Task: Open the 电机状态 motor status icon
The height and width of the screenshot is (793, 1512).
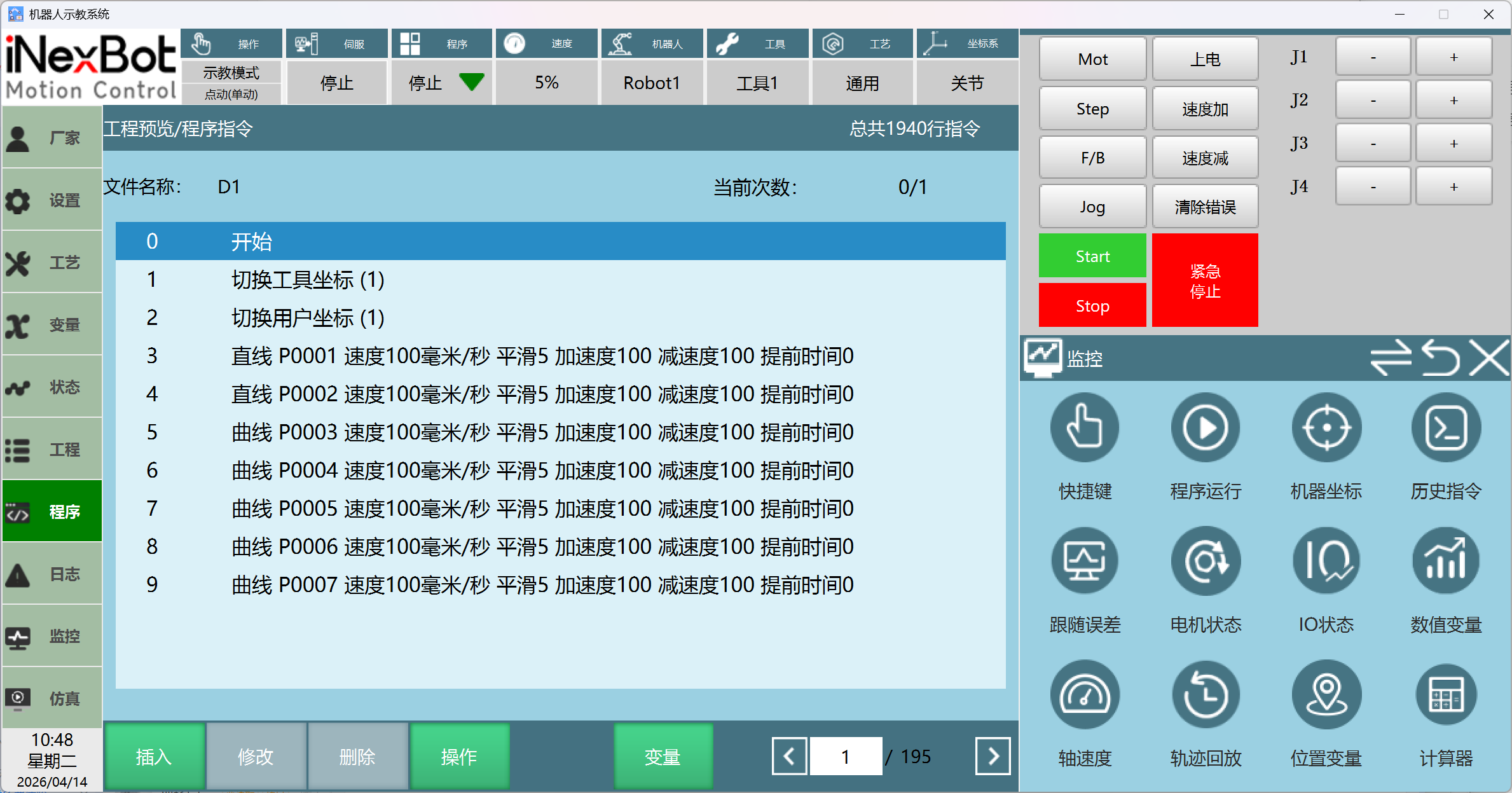Action: 1205,562
